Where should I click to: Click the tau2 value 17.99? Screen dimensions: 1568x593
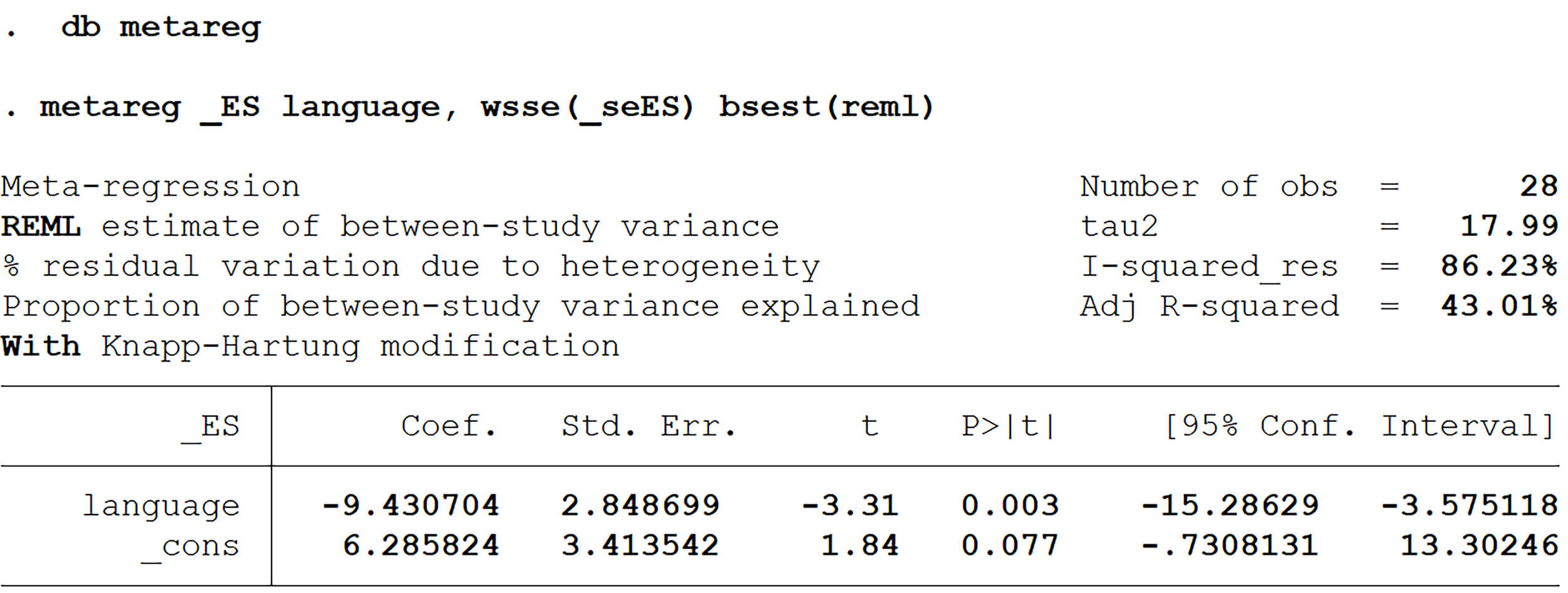tap(1508, 226)
